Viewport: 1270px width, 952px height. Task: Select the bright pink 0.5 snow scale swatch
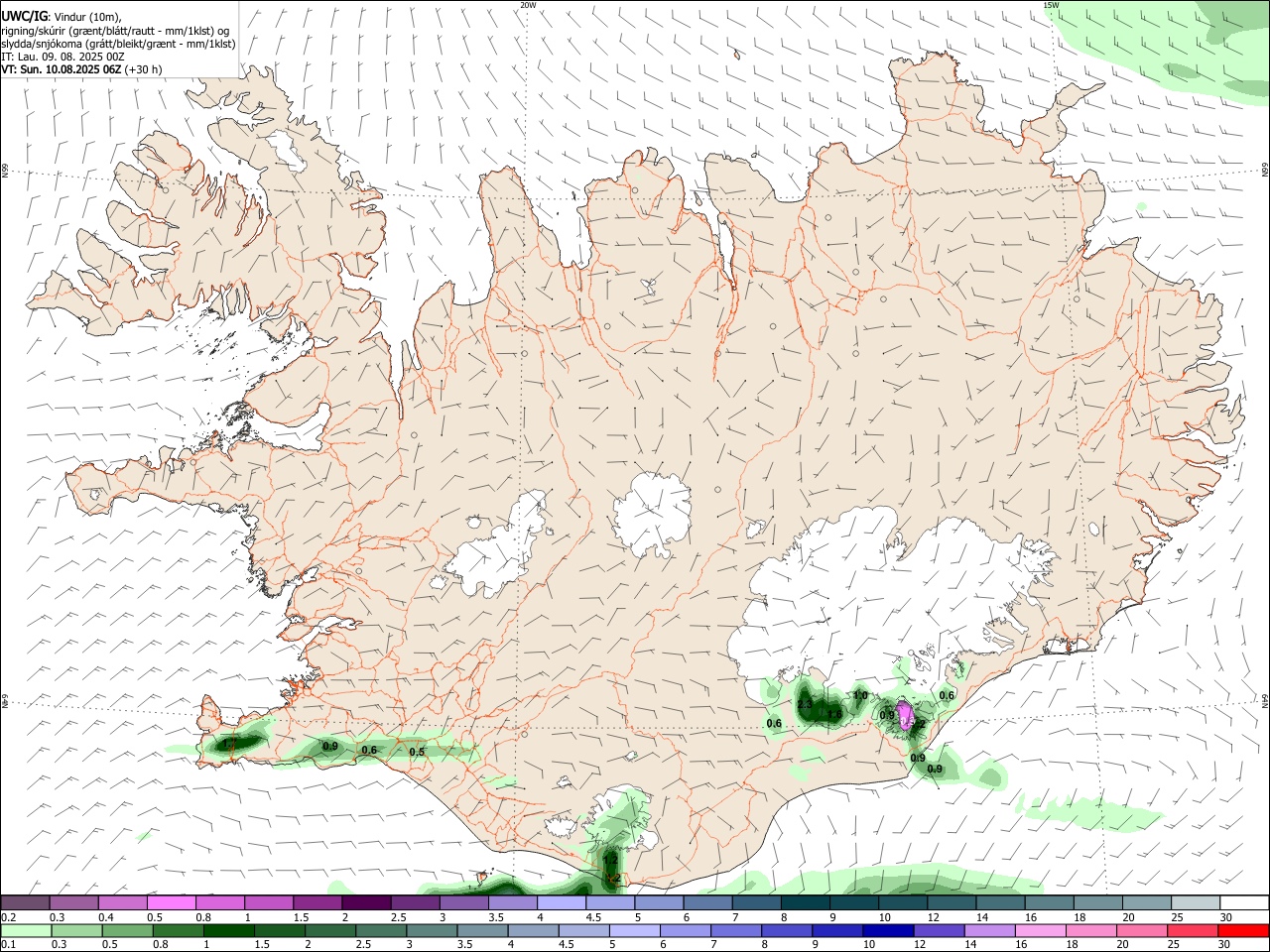172,902
